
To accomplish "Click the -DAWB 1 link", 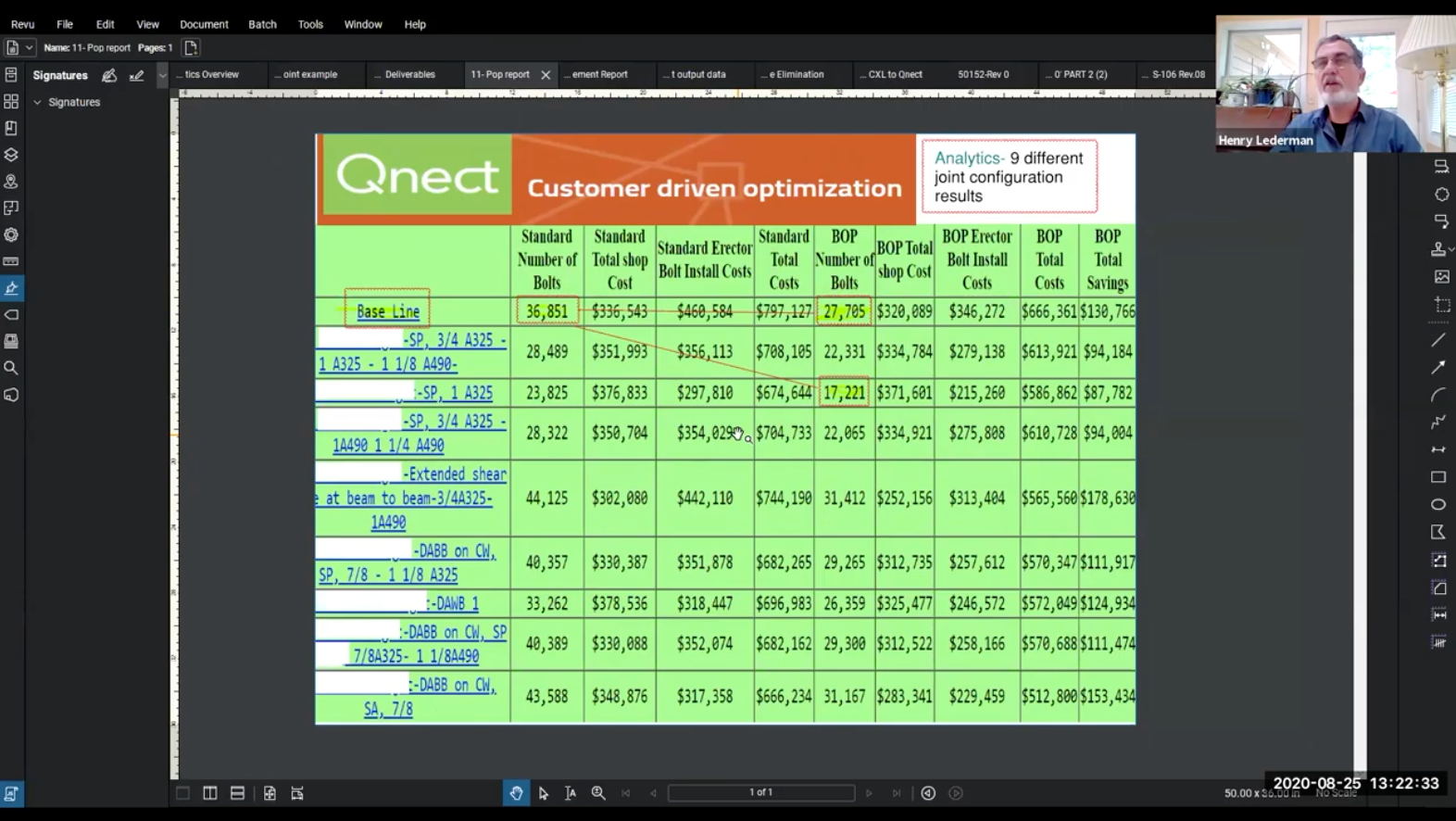I will [x=454, y=603].
